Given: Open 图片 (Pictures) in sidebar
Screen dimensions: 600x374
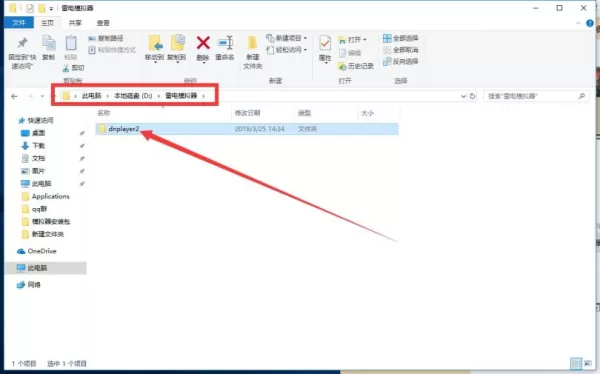Looking at the screenshot, I should coord(38,171).
